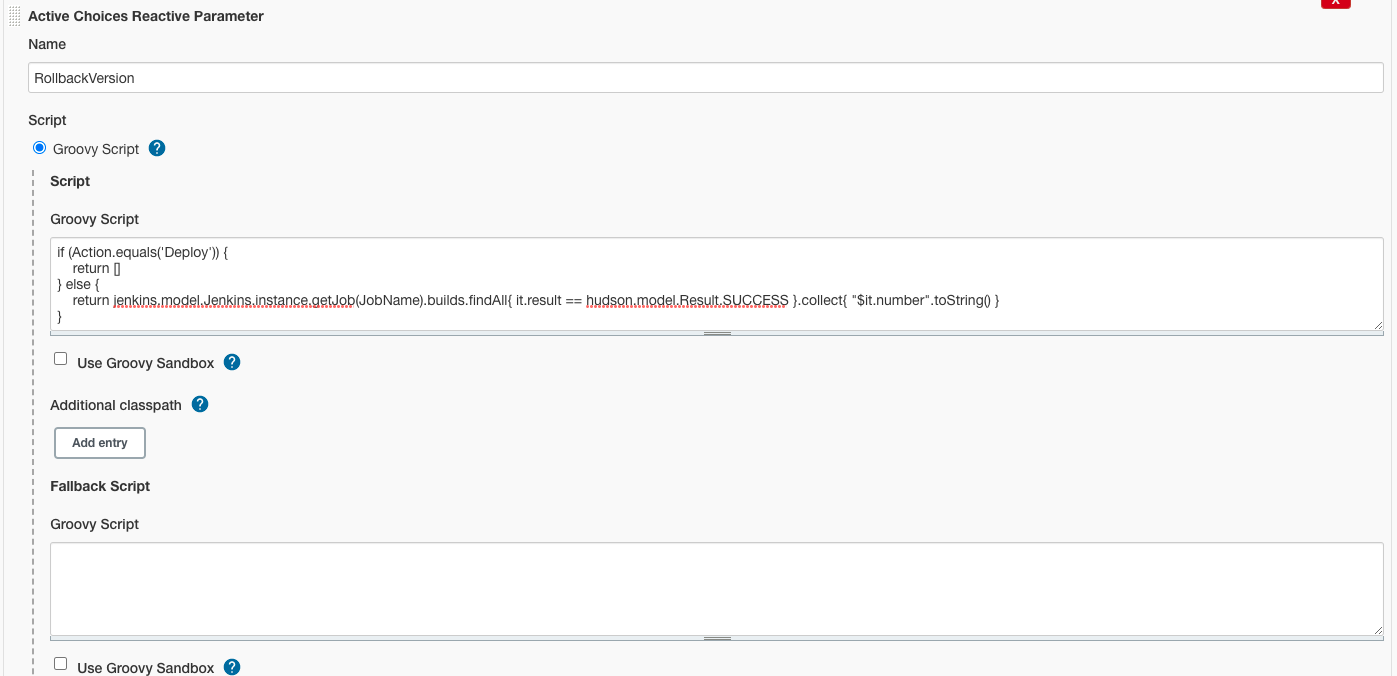Viewport: 1397px width, 676px height.
Task: Tick Use Groovy Sandbox under the Fallback Script
Action: (61, 664)
